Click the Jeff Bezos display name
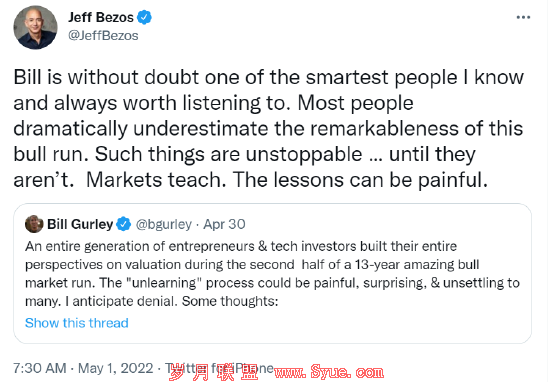The width and height of the screenshot is (550, 382). click(101, 17)
